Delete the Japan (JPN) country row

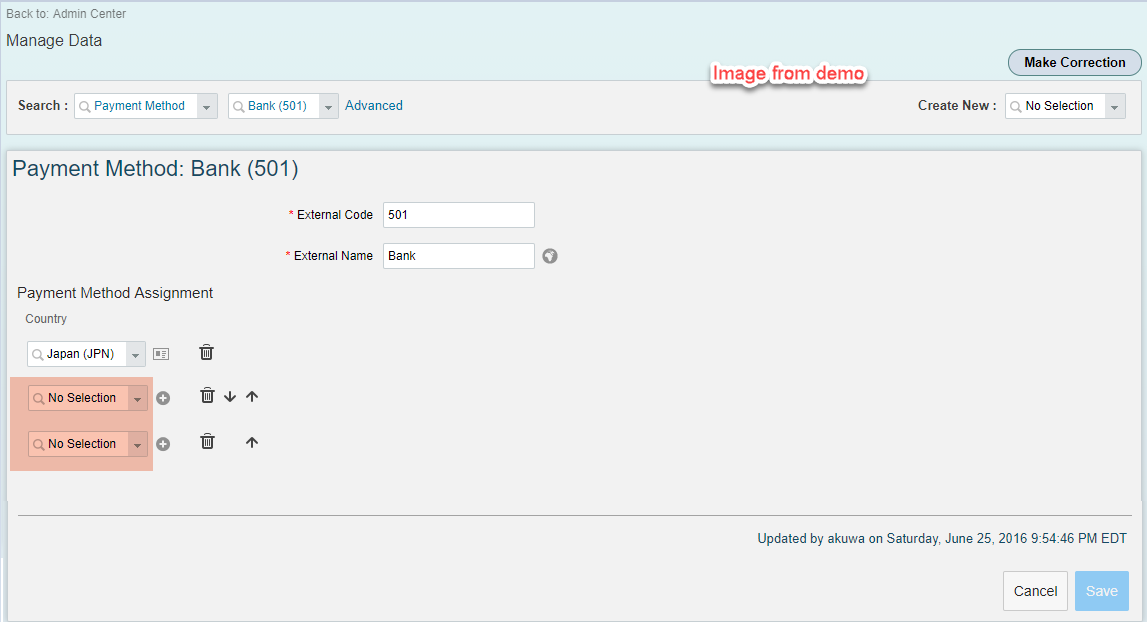tap(207, 353)
